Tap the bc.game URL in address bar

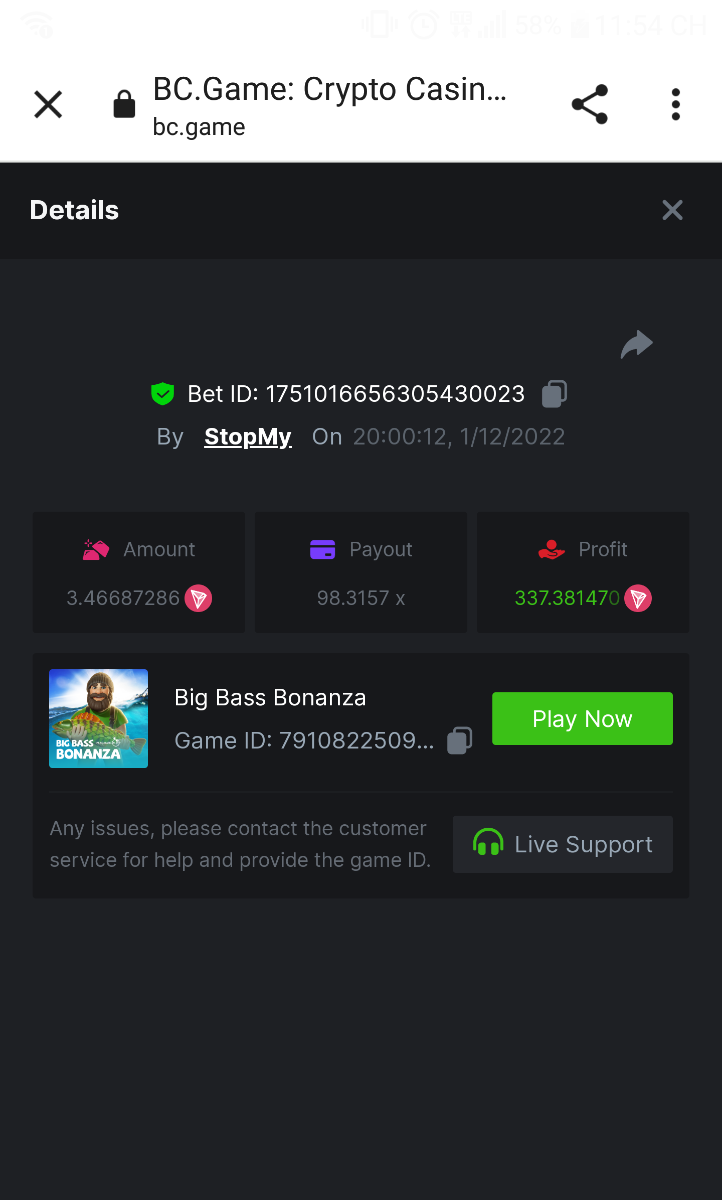click(199, 128)
